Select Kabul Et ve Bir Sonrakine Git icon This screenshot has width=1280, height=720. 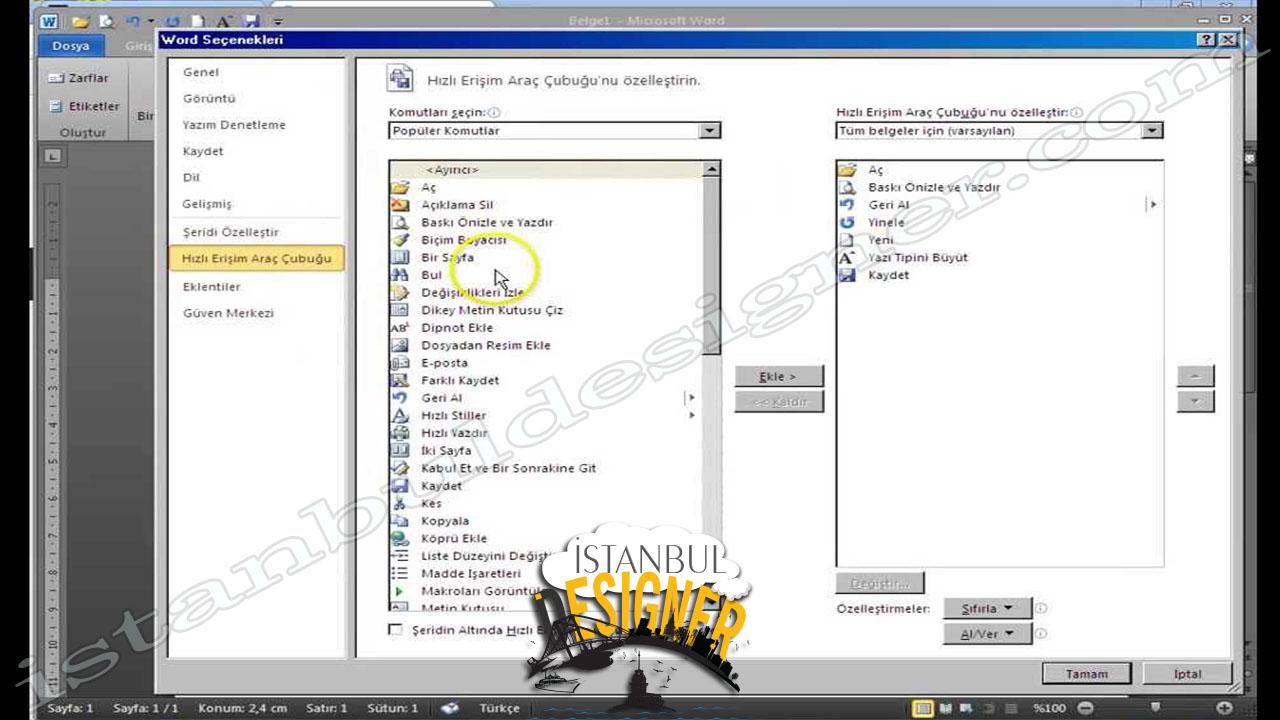tap(400, 468)
